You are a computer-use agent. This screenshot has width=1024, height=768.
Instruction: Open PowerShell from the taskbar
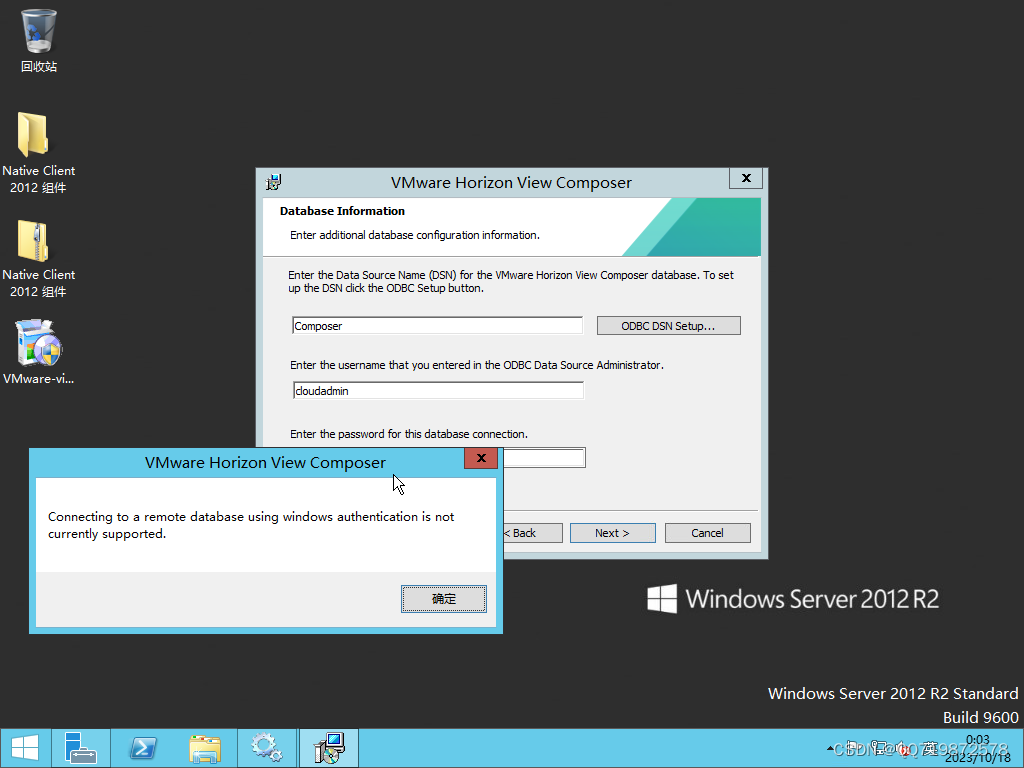pos(143,748)
